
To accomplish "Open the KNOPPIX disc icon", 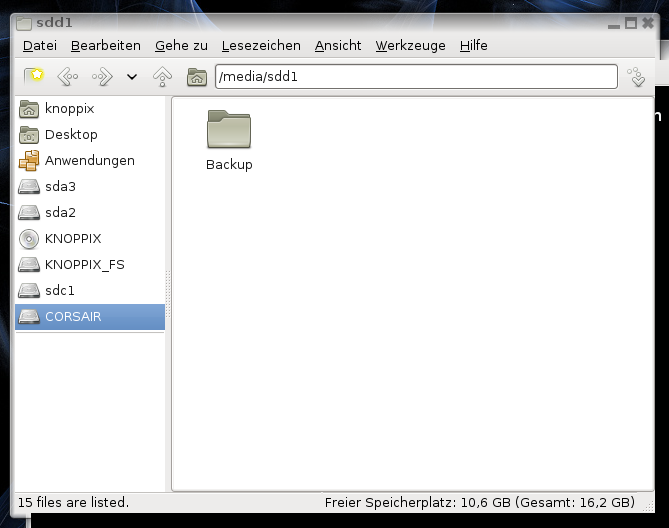I will point(29,239).
